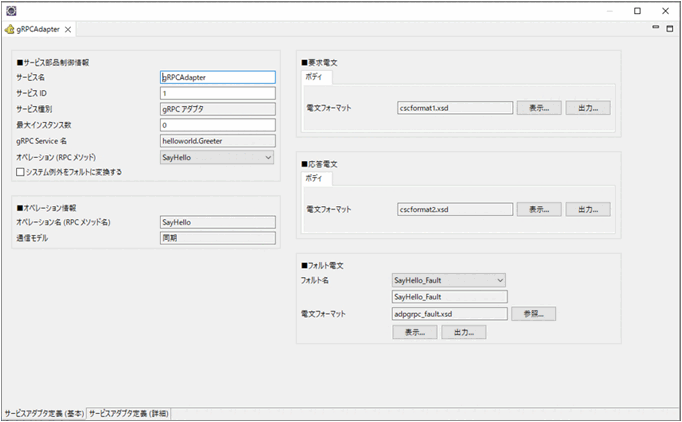This screenshot has height=422, width=682.
Task: Minimize the editor pane via top-right icon
Action: [x=656, y=28]
